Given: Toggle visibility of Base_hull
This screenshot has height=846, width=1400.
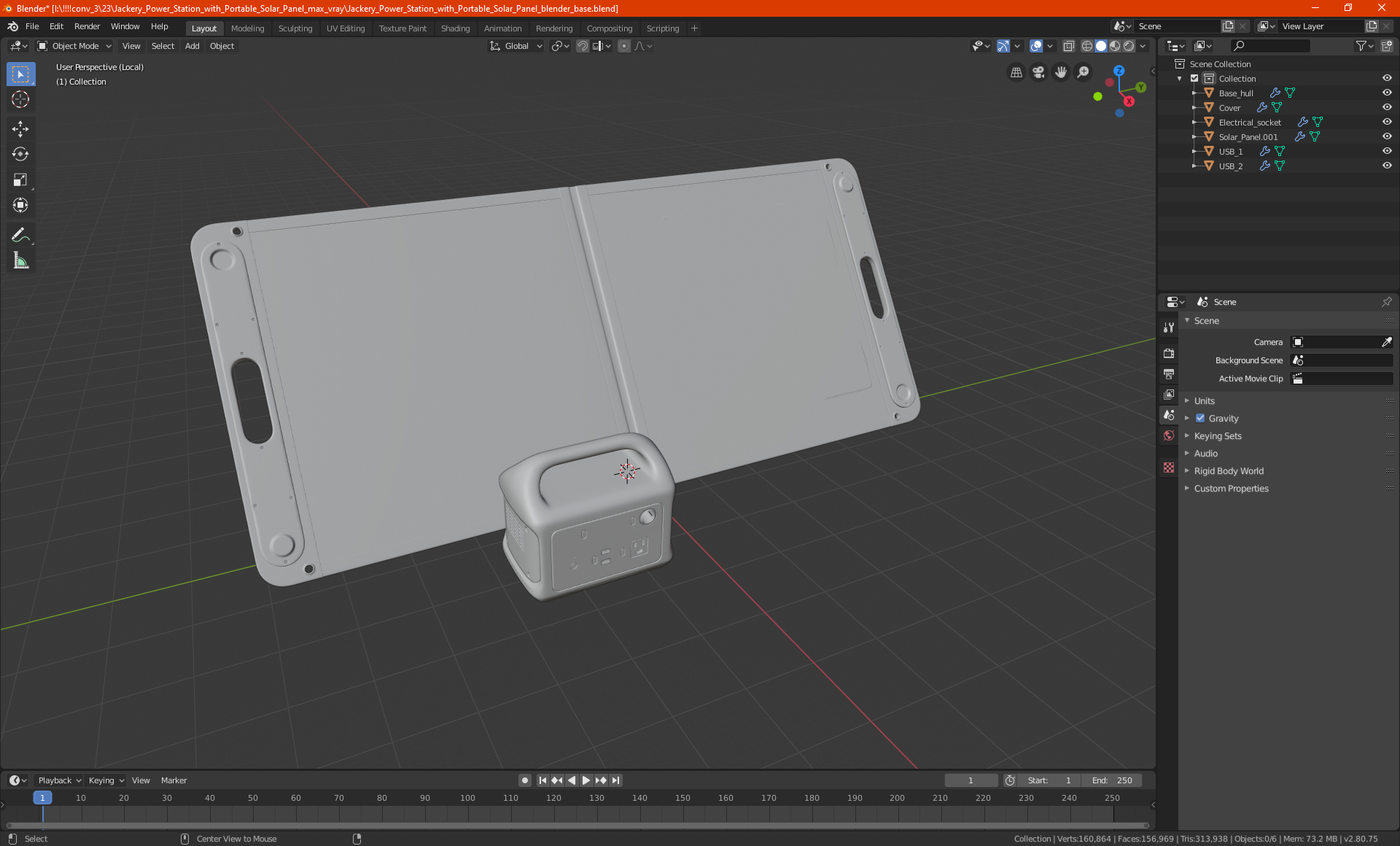Looking at the screenshot, I should tap(1387, 93).
